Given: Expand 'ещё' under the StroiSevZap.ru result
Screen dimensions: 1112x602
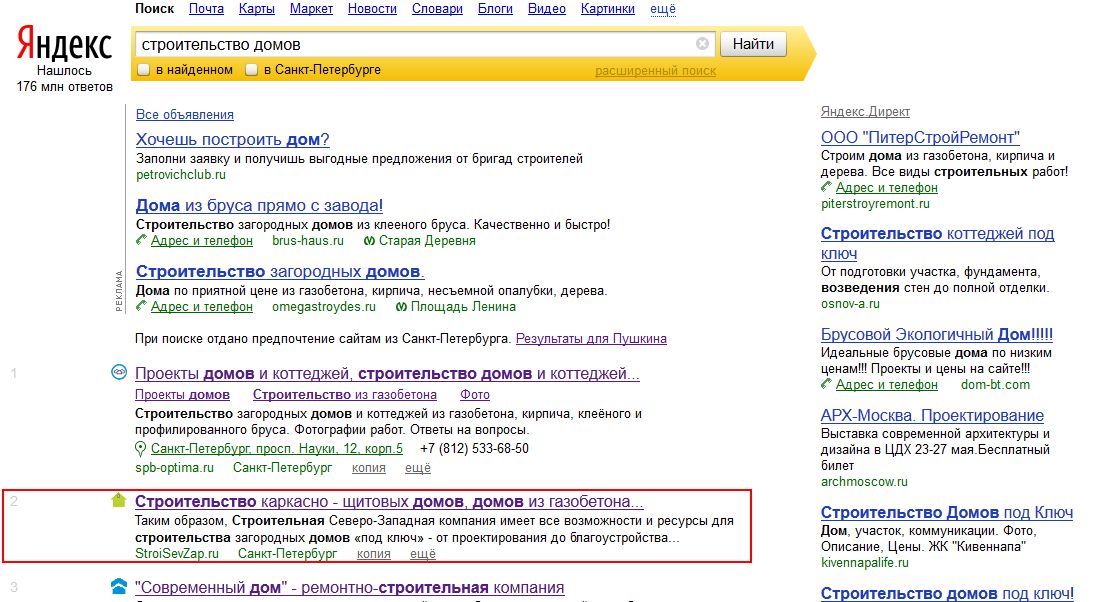Looking at the screenshot, I should 423,554.
